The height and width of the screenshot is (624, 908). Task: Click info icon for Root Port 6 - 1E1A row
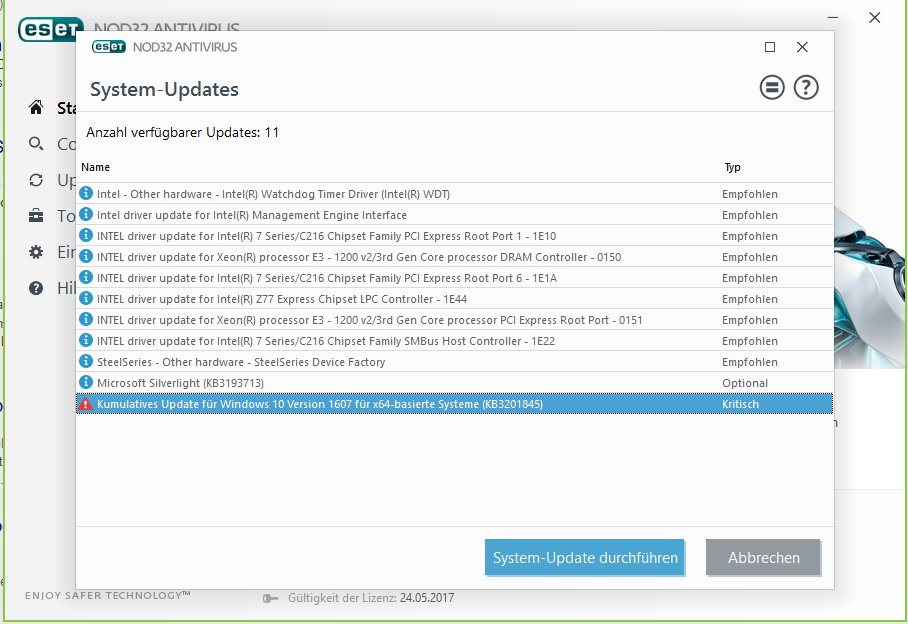(86, 277)
